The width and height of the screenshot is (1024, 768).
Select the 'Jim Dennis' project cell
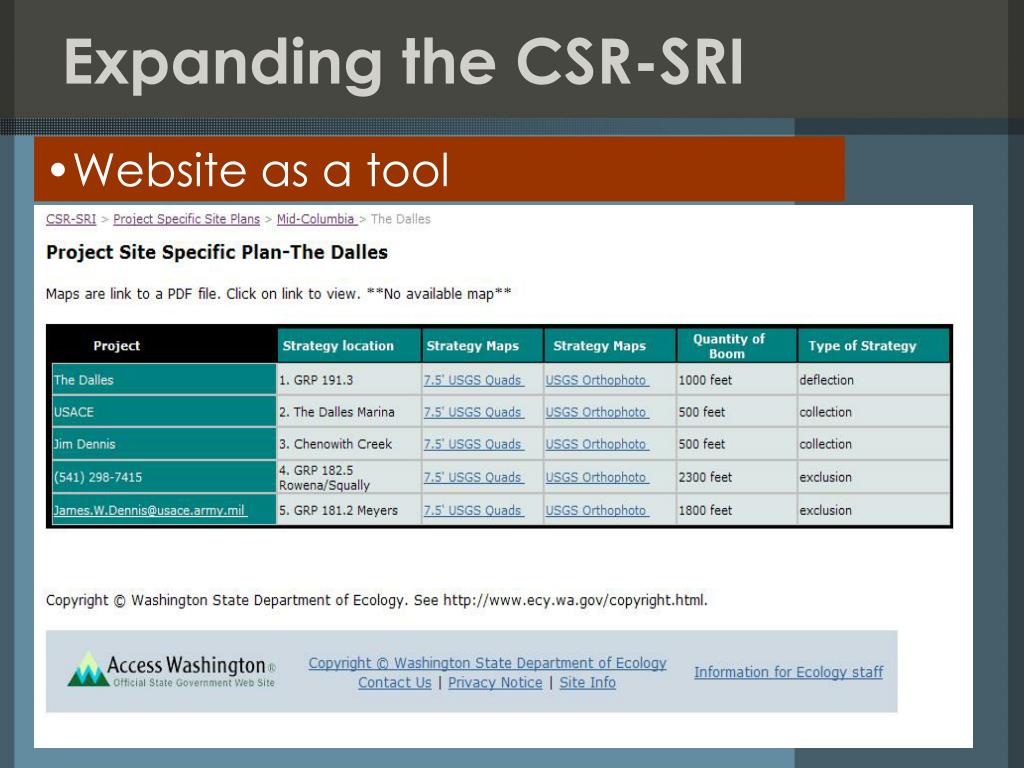(x=164, y=444)
